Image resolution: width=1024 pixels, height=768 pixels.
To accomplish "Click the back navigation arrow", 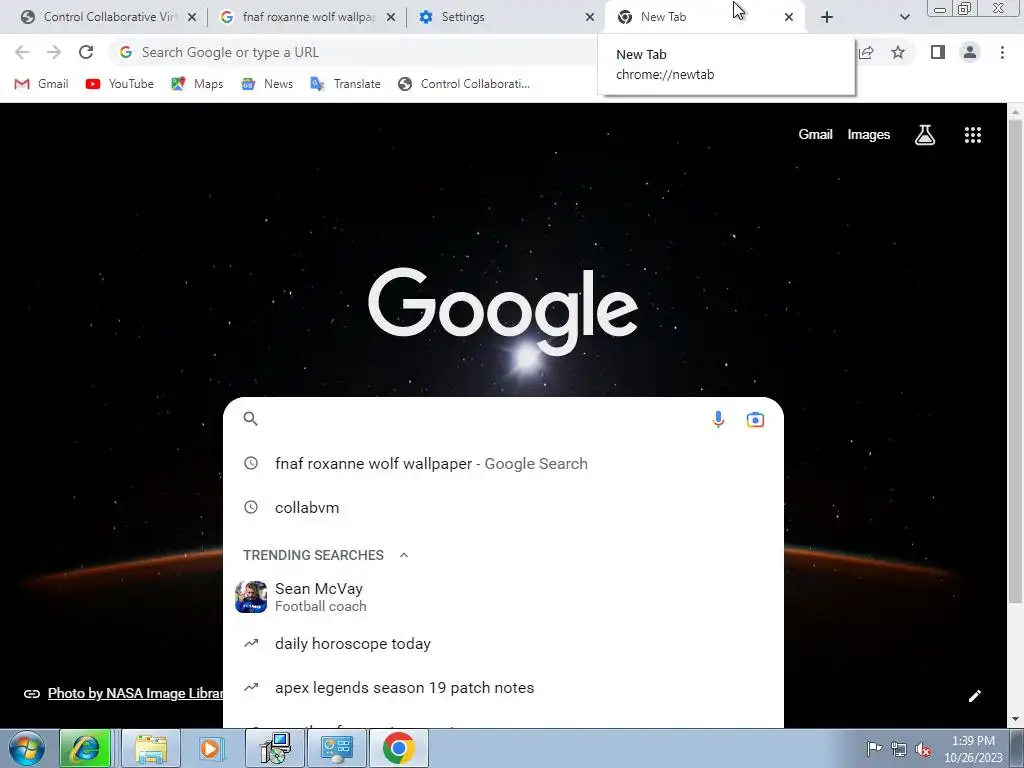I will point(22,52).
